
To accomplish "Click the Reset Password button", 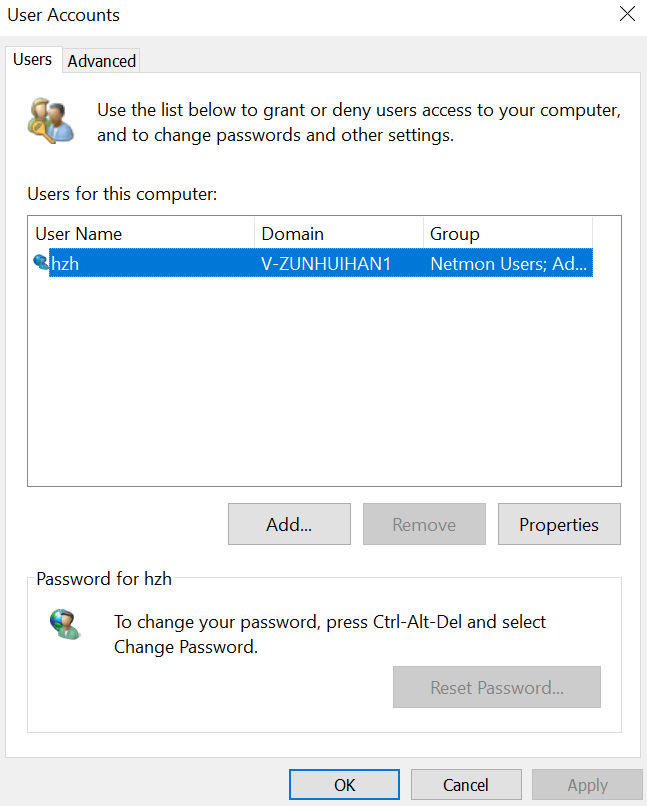I will [496, 687].
